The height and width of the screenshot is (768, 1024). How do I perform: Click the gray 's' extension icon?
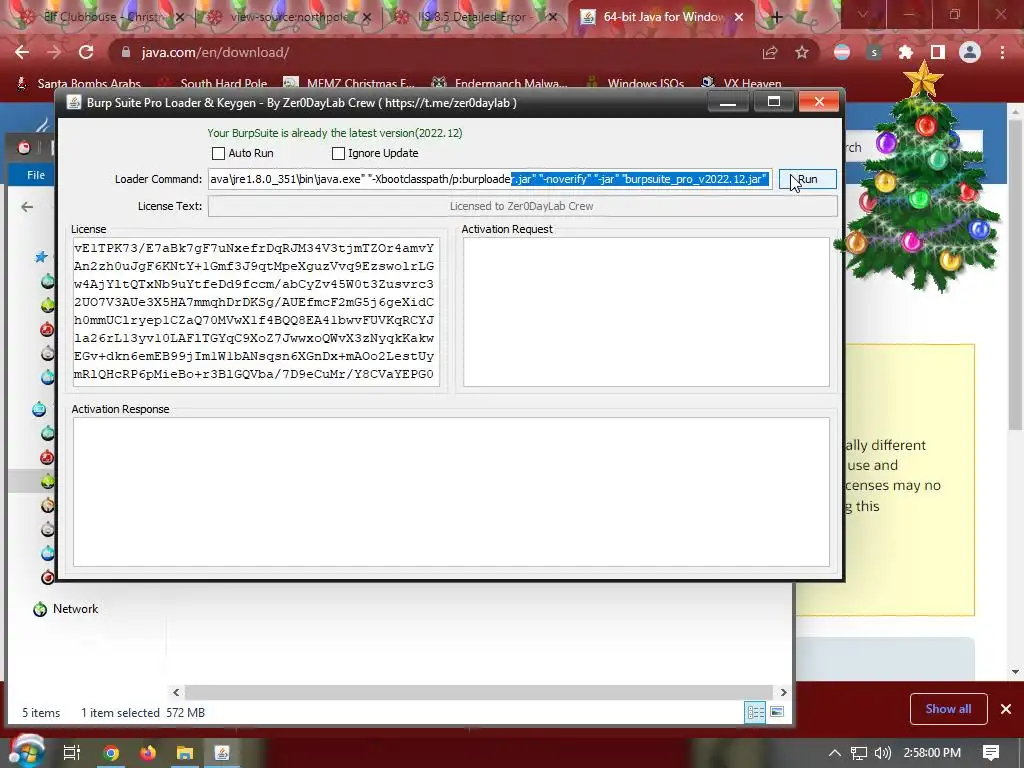pyautogui.click(x=874, y=52)
